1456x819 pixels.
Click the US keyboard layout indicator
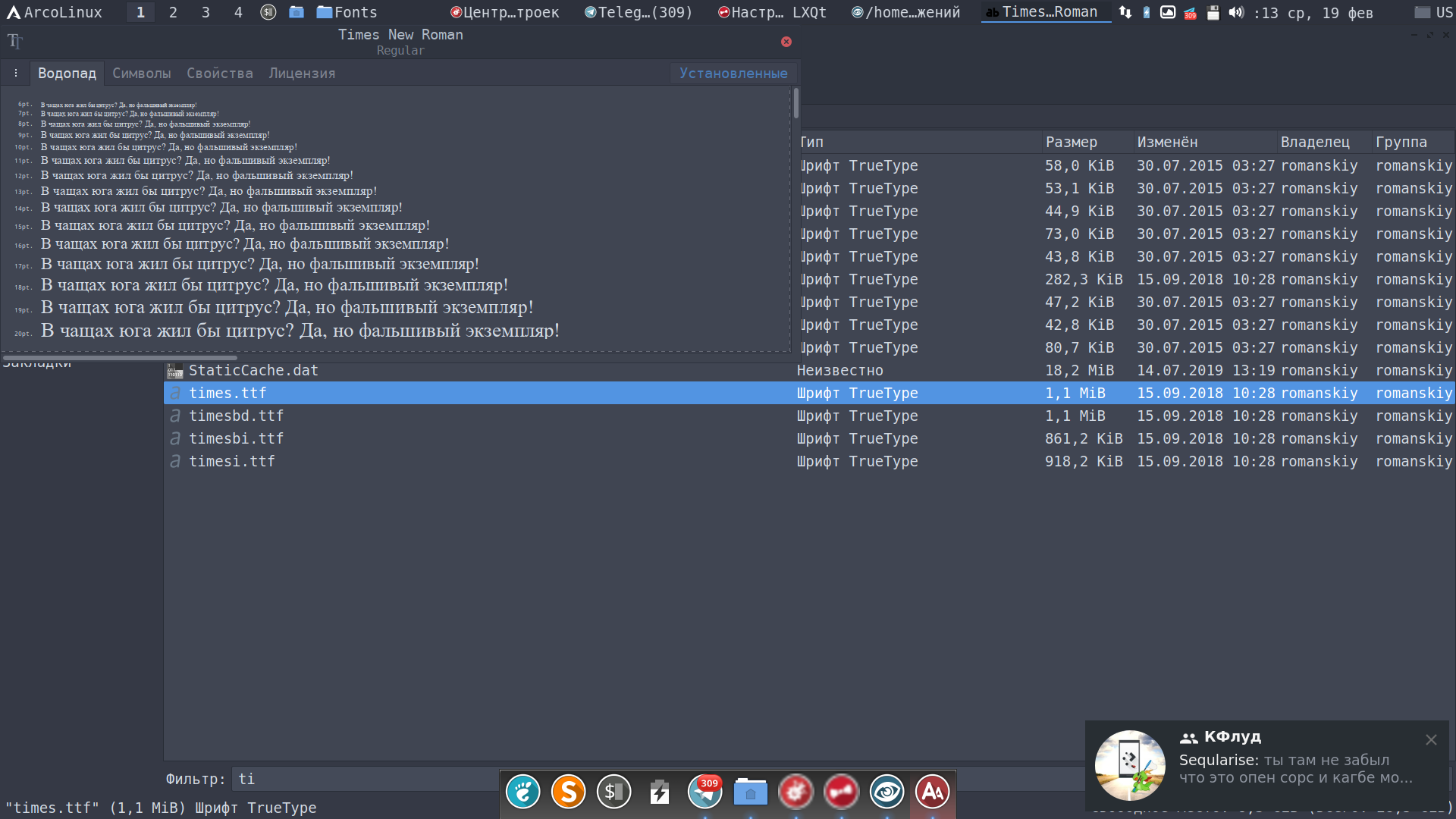click(x=1435, y=12)
